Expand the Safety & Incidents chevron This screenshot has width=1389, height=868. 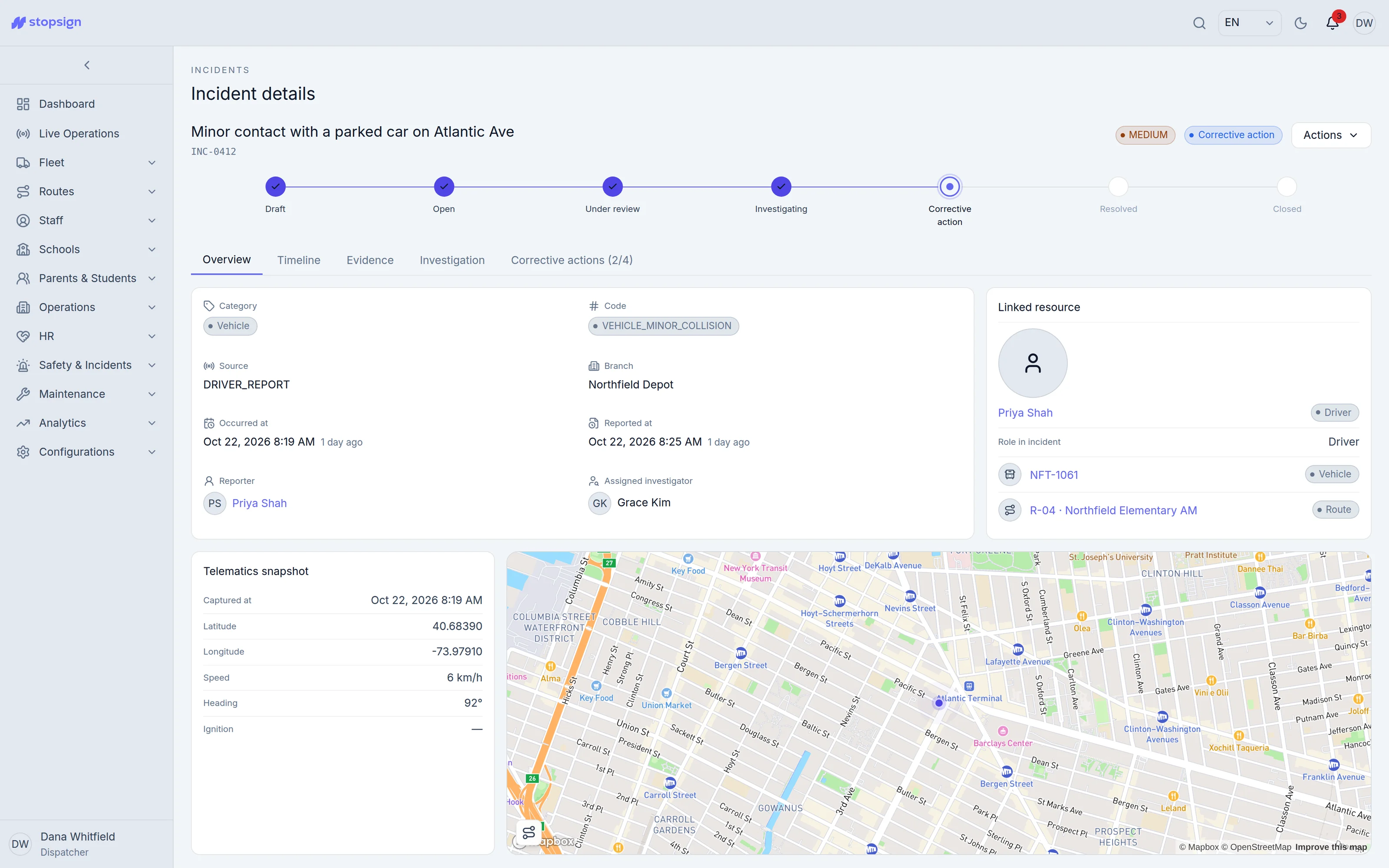click(x=151, y=365)
